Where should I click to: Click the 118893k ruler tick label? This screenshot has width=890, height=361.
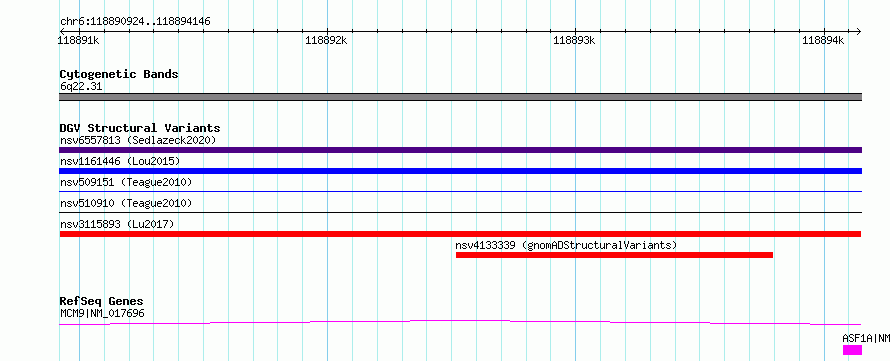pyautogui.click(x=574, y=40)
